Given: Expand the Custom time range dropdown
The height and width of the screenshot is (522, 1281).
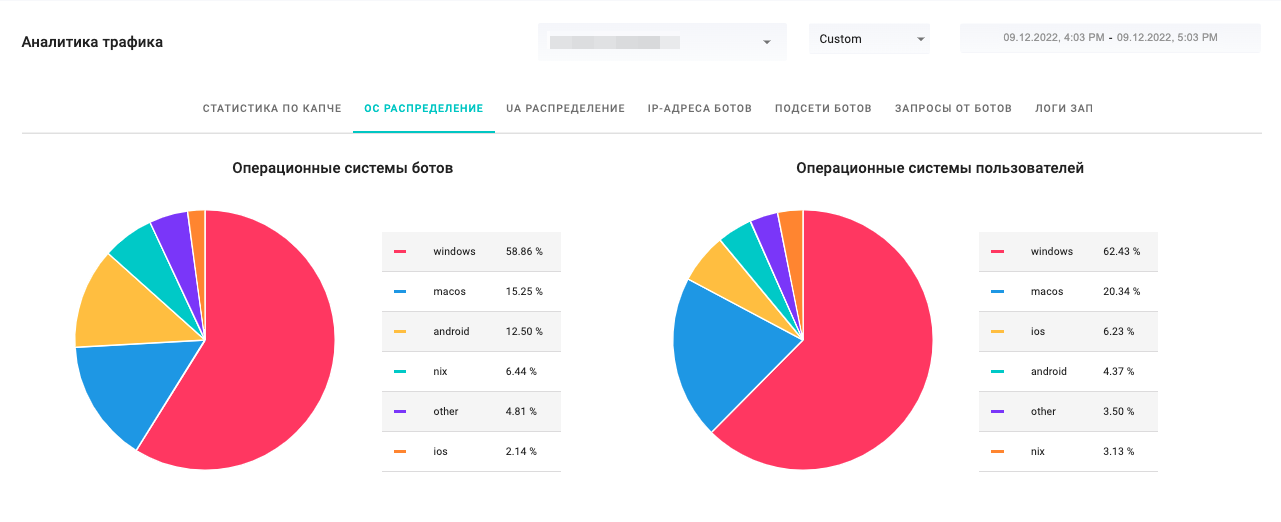Looking at the screenshot, I should pyautogui.click(x=868, y=39).
